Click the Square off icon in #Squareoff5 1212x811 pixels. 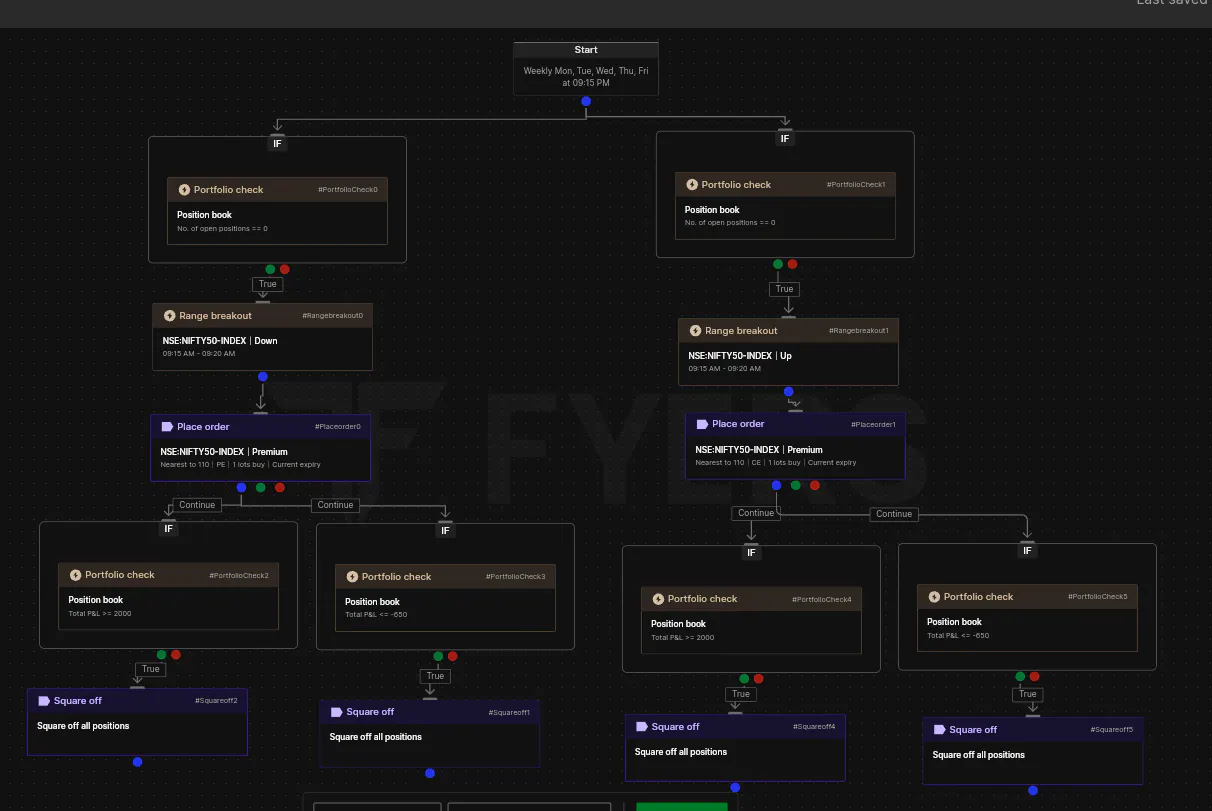coord(940,730)
